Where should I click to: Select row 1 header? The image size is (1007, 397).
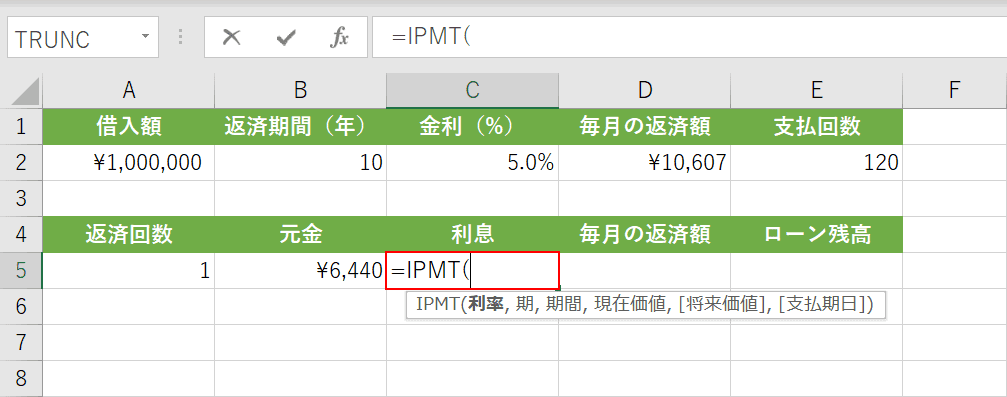coord(21,127)
